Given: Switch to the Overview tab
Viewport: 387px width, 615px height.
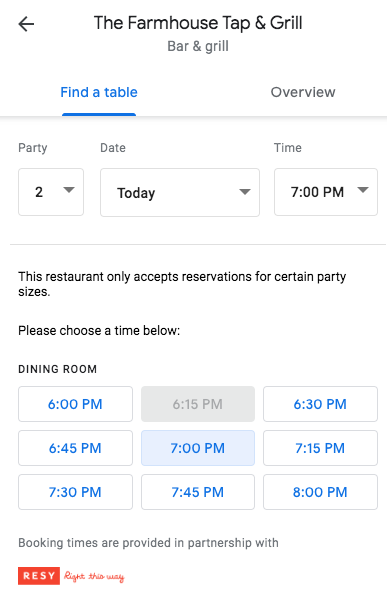Looking at the screenshot, I should pyautogui.click(x=303, y=92).
